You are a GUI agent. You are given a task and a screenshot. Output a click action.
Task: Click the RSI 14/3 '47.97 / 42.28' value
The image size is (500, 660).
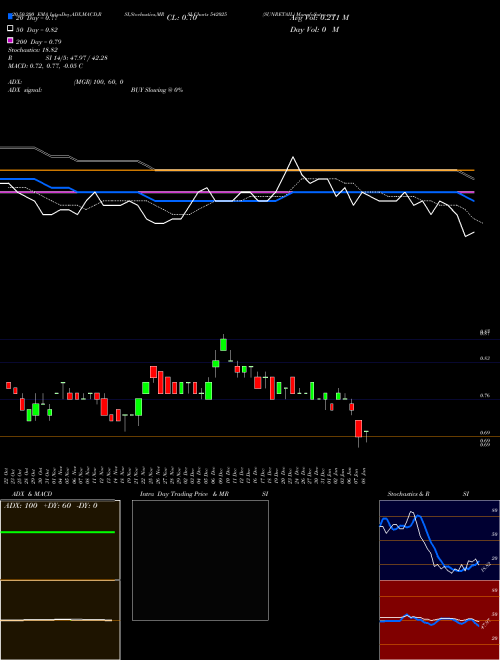(x=89, y=58)
